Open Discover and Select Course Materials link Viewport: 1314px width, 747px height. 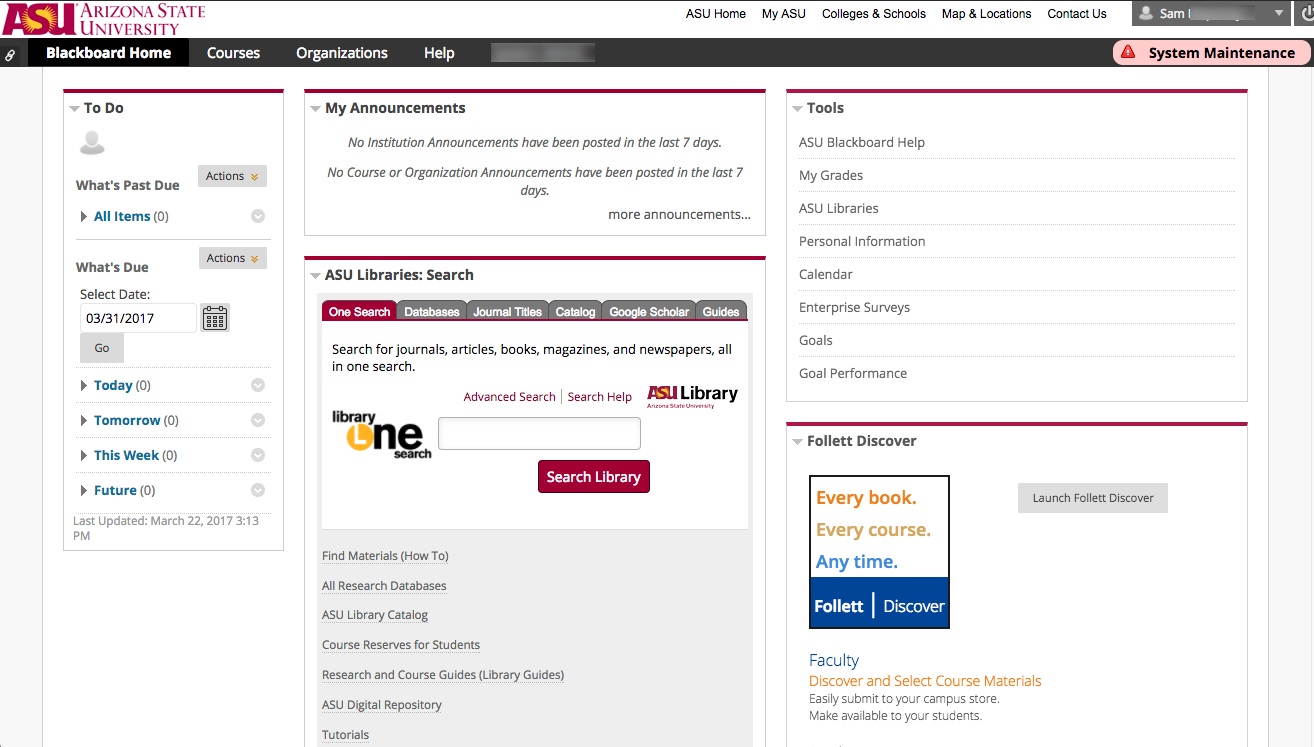tap(925, 681)
